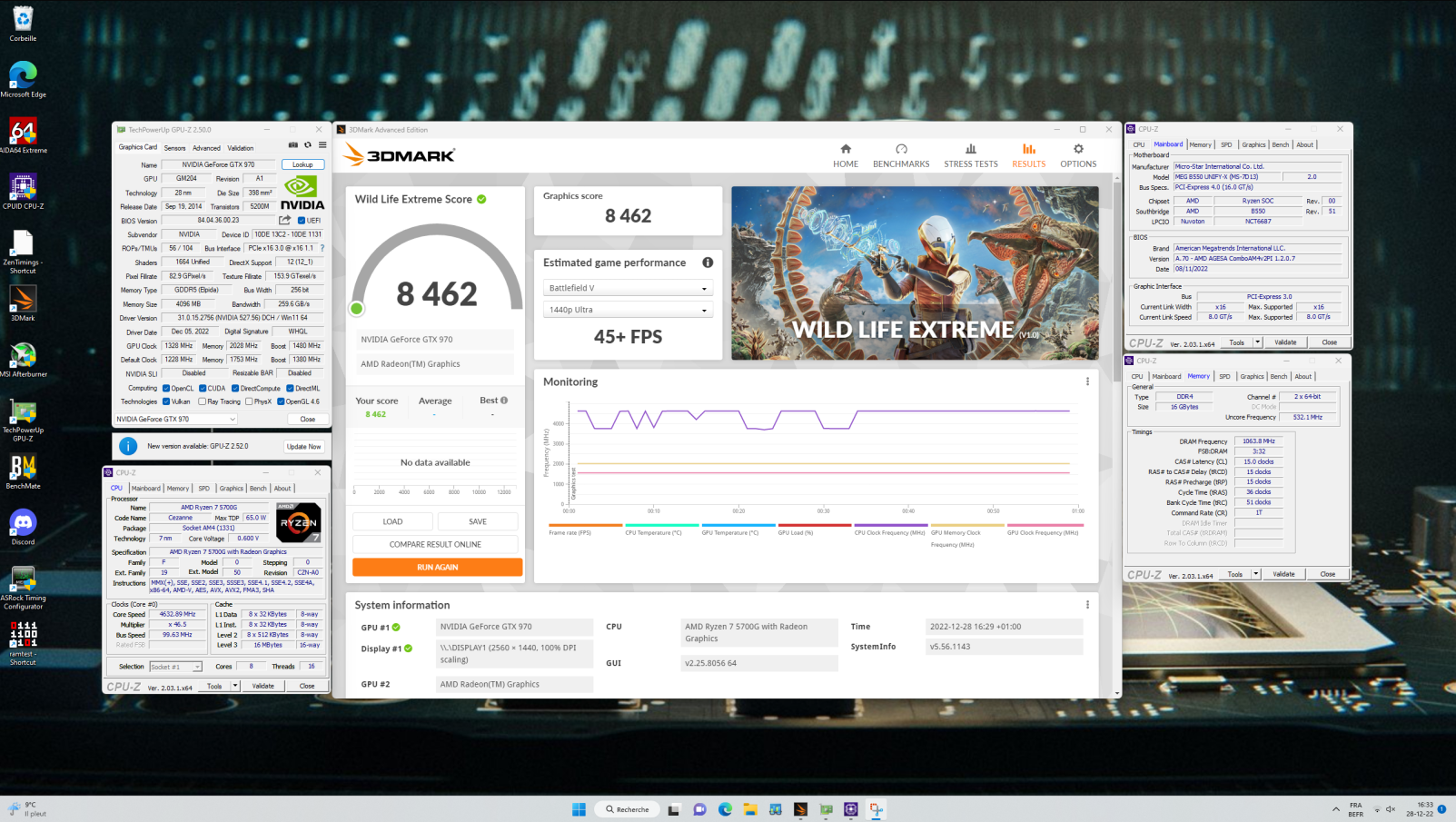The width and height of the screenshot is (1456, 822).
Task: Click the Recherche taskbar search box
Action: [628, 809]
